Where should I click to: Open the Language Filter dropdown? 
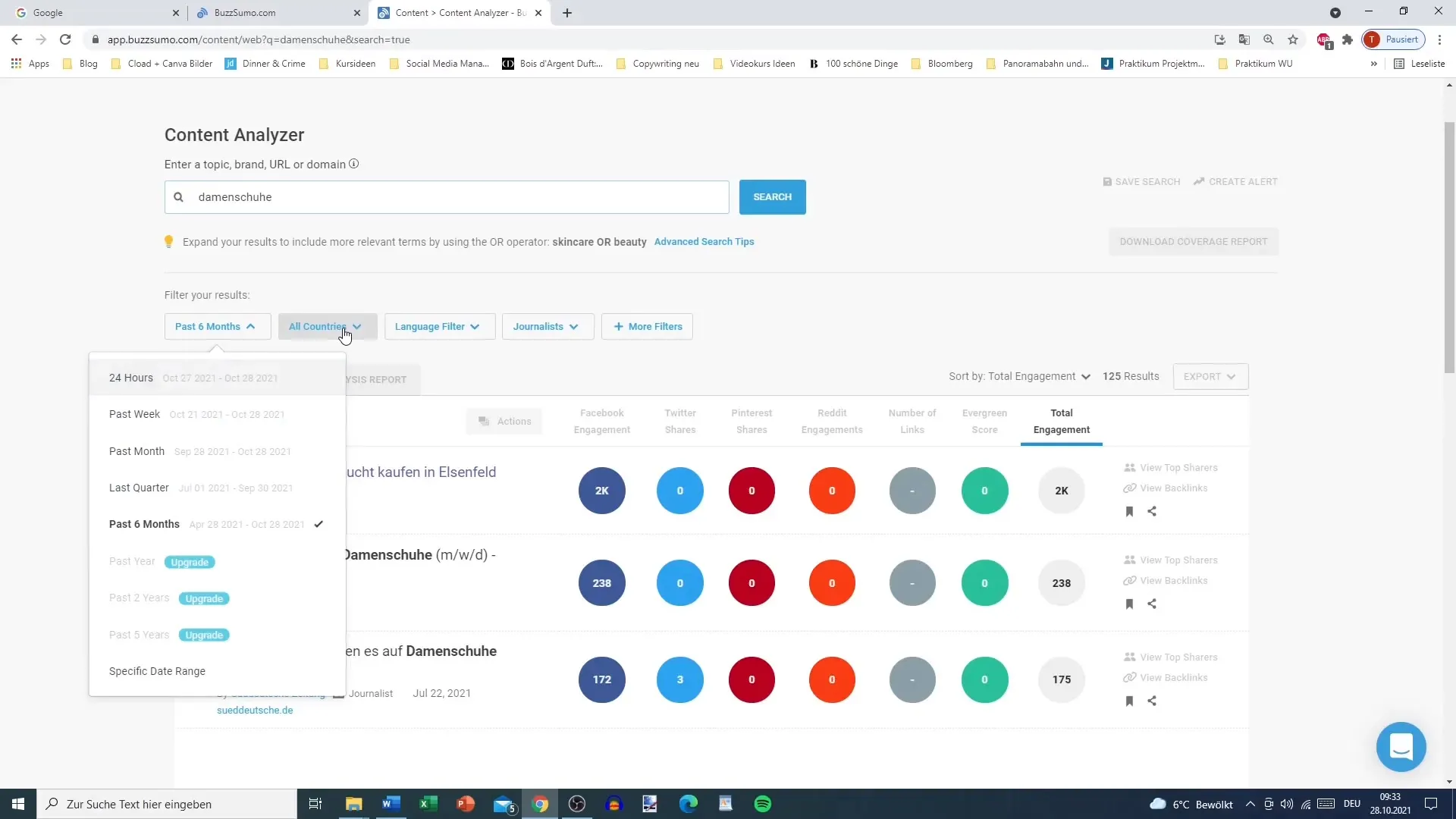click(x=440, y=327)
